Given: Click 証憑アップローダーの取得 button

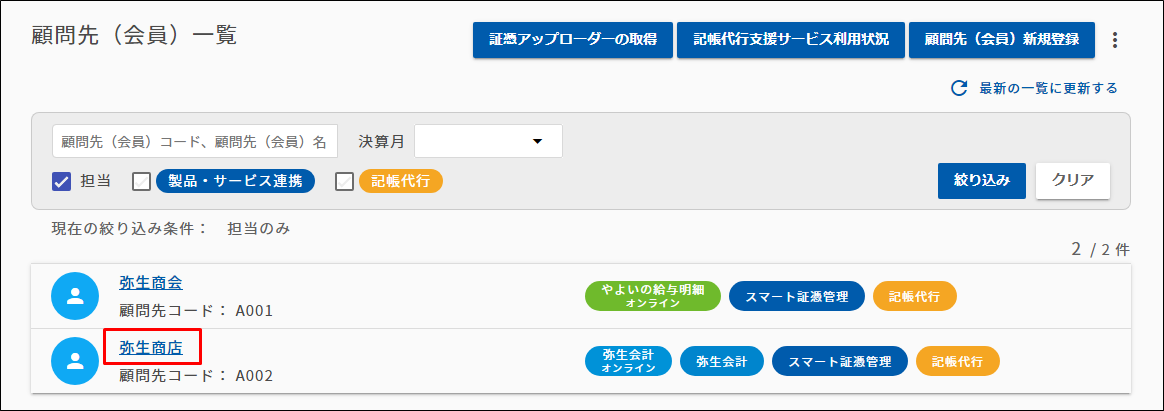Looking at the screenshot, I should click(x=573, y=40).
